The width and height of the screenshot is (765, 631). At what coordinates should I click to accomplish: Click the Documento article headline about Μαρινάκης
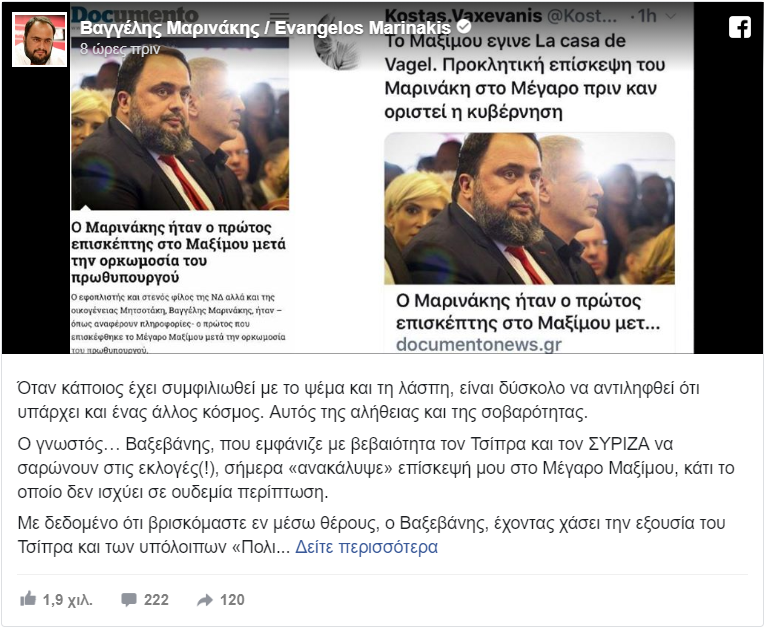coord(179,252)
